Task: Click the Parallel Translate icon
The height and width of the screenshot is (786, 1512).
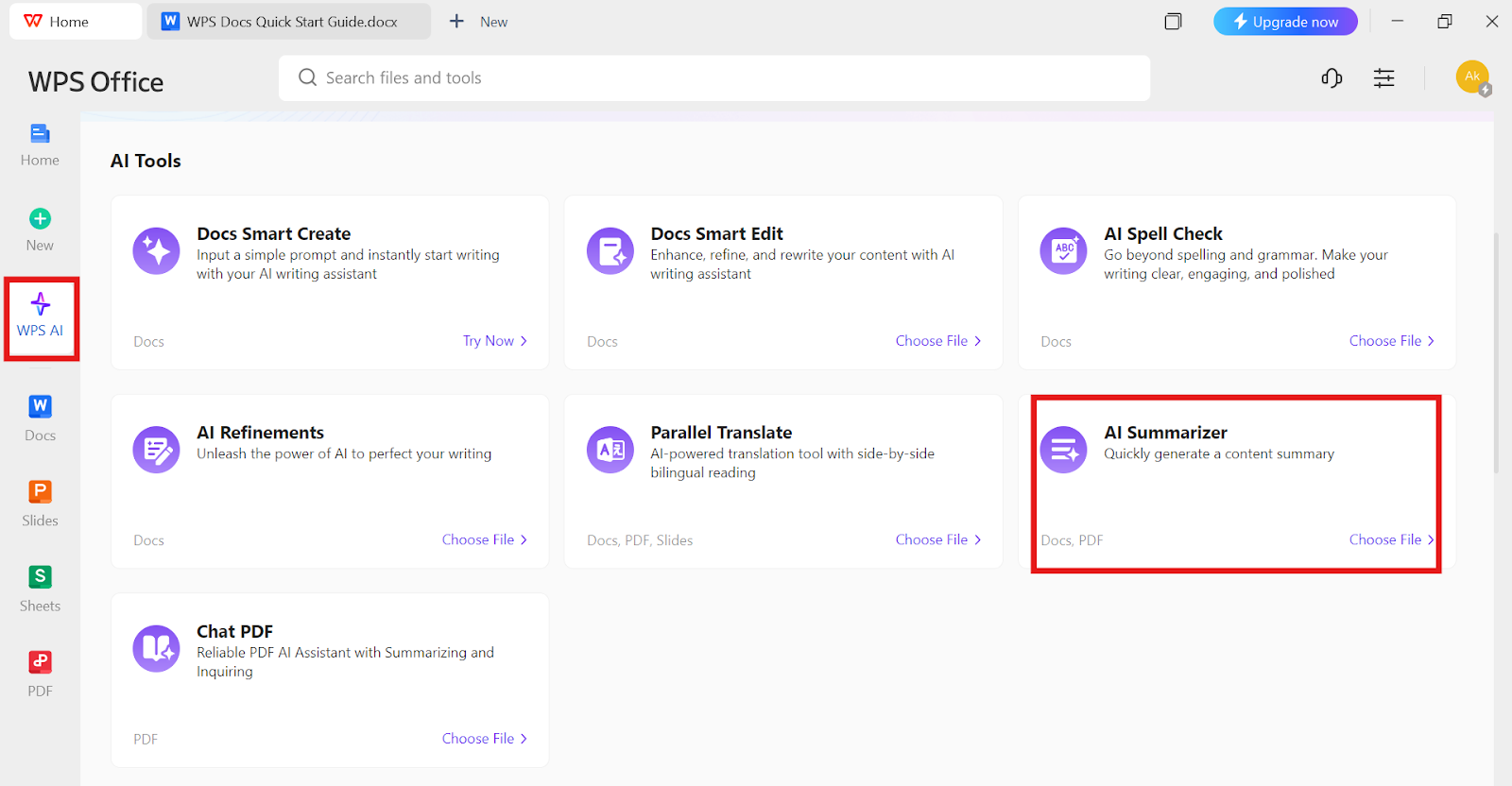Action: pyautogui.click(x=610, y=451)
